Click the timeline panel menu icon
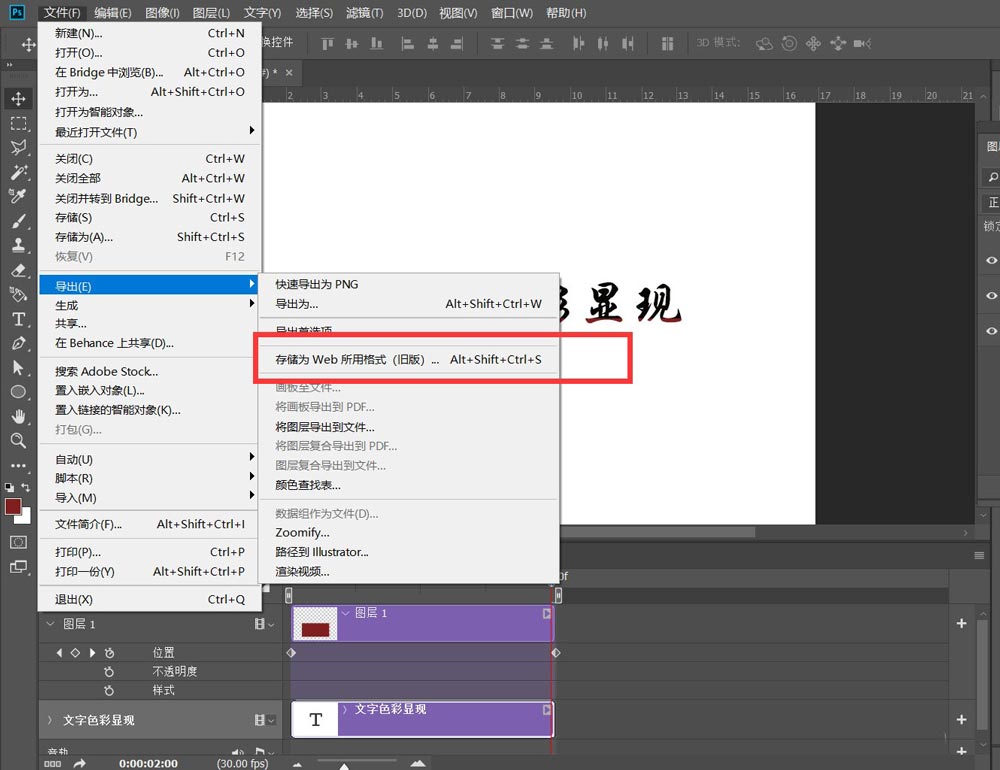 [x=979, y=556]
